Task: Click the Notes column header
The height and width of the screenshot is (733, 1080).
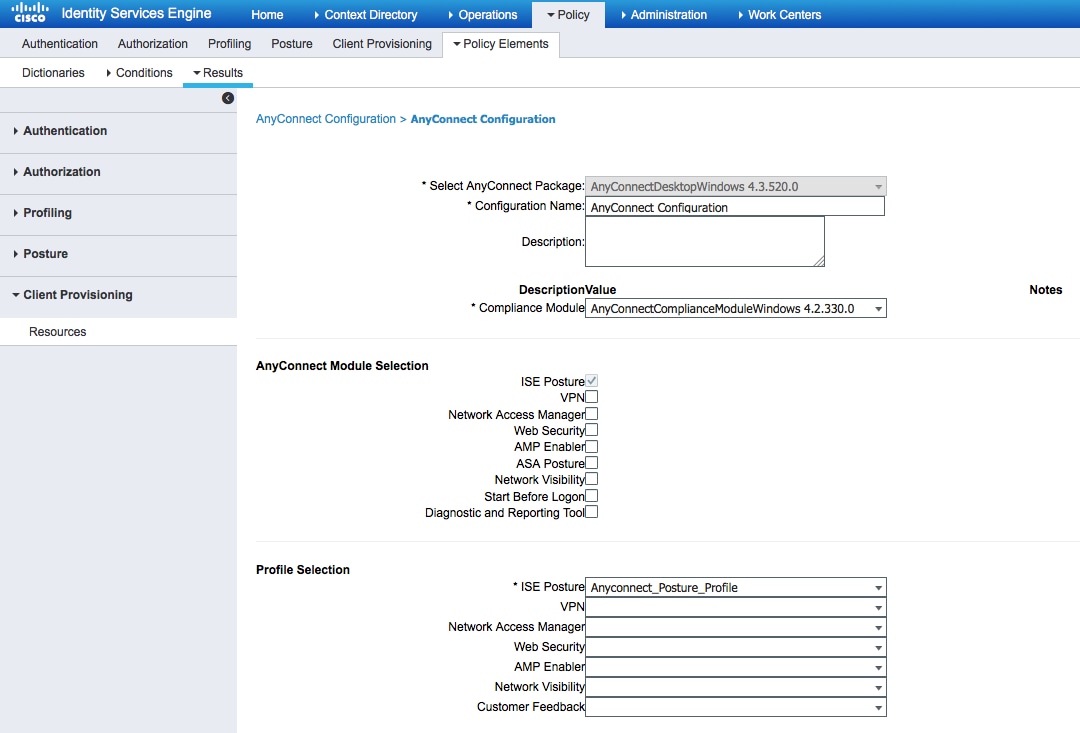Action: pos(1046,290)
